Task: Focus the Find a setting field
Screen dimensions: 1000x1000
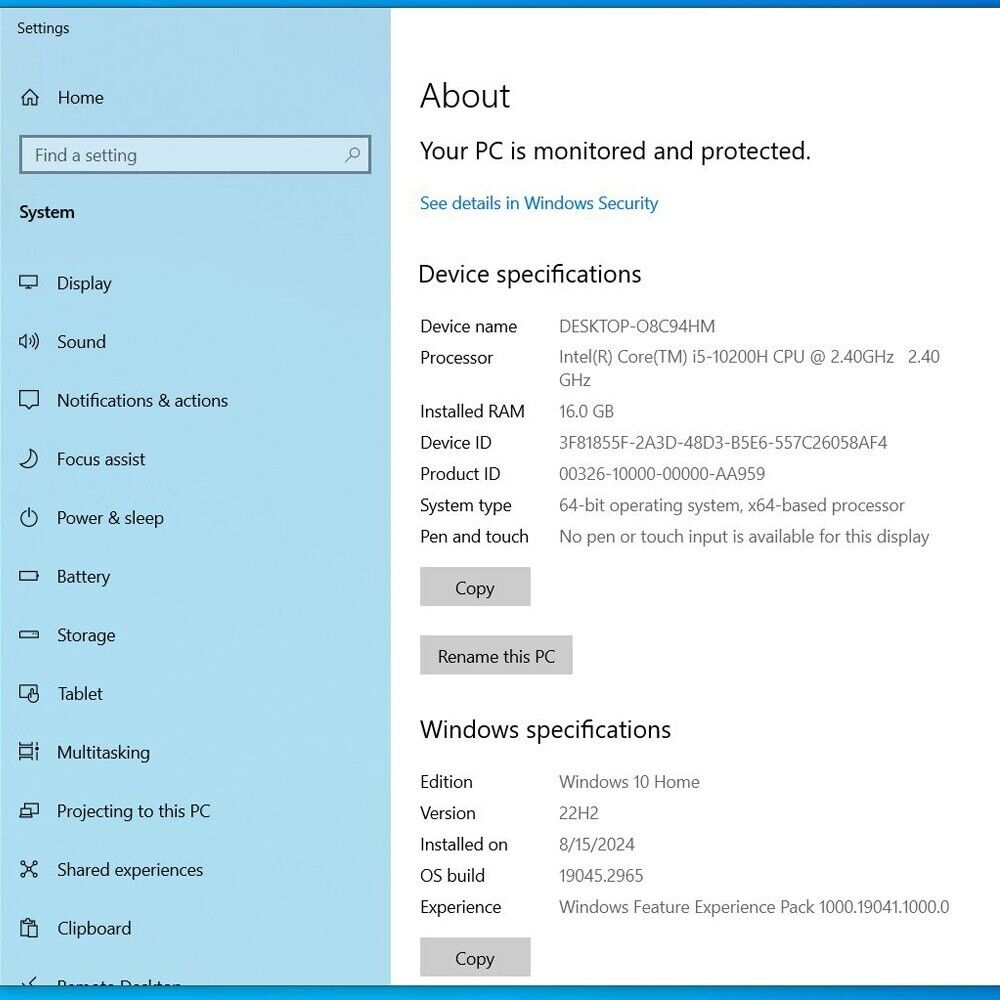Action: point(195,154)
